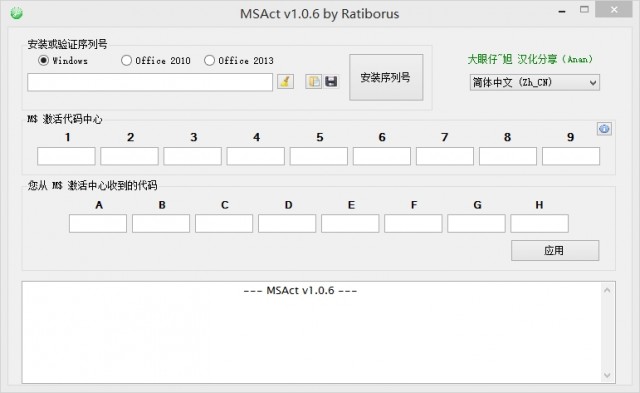The width and height of the screenshot is (640, 393).
Task: Click confirmation code field F
Action: point(413,224)
